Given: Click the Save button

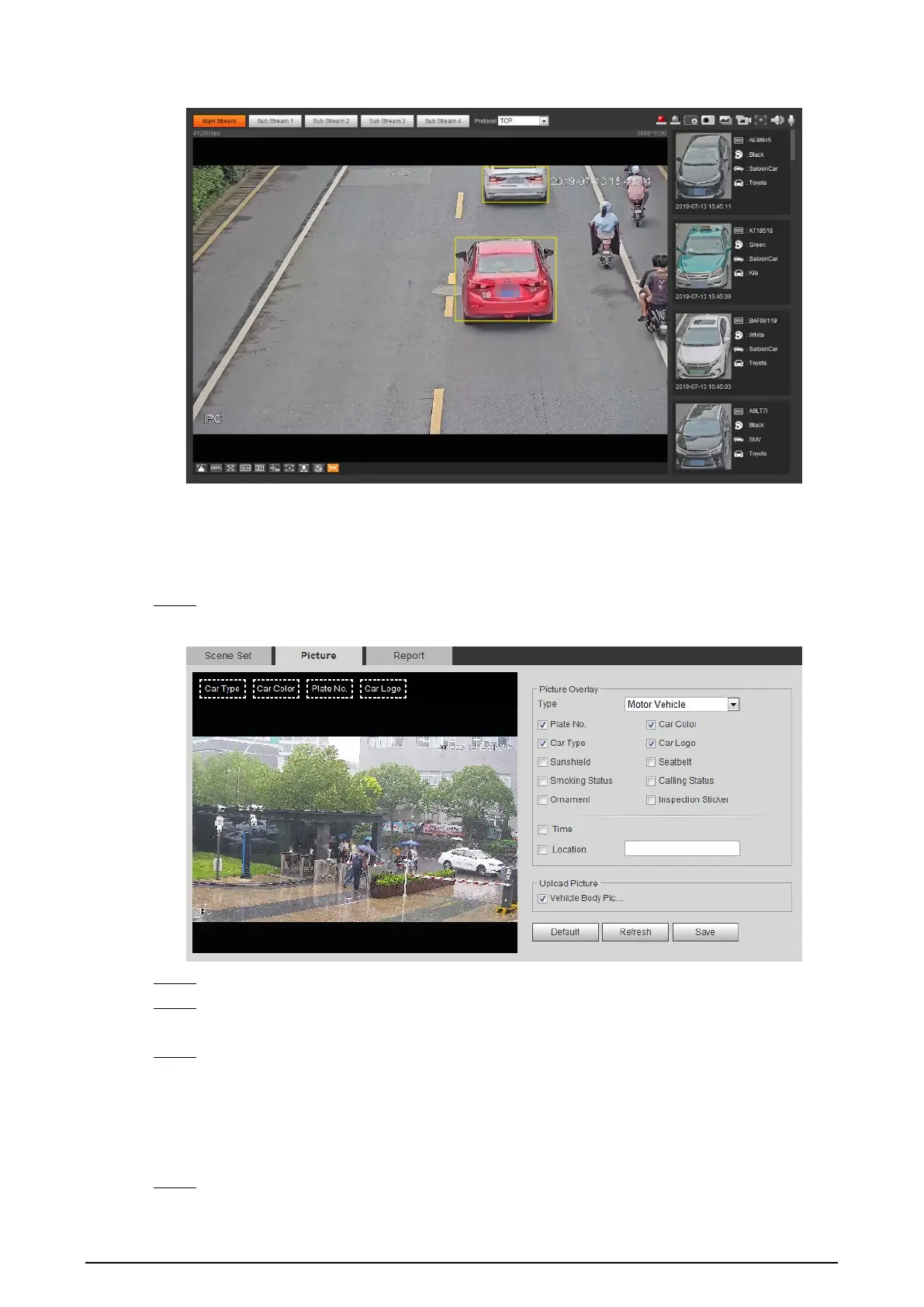Looking at the screenshot, I should (704, 932).
